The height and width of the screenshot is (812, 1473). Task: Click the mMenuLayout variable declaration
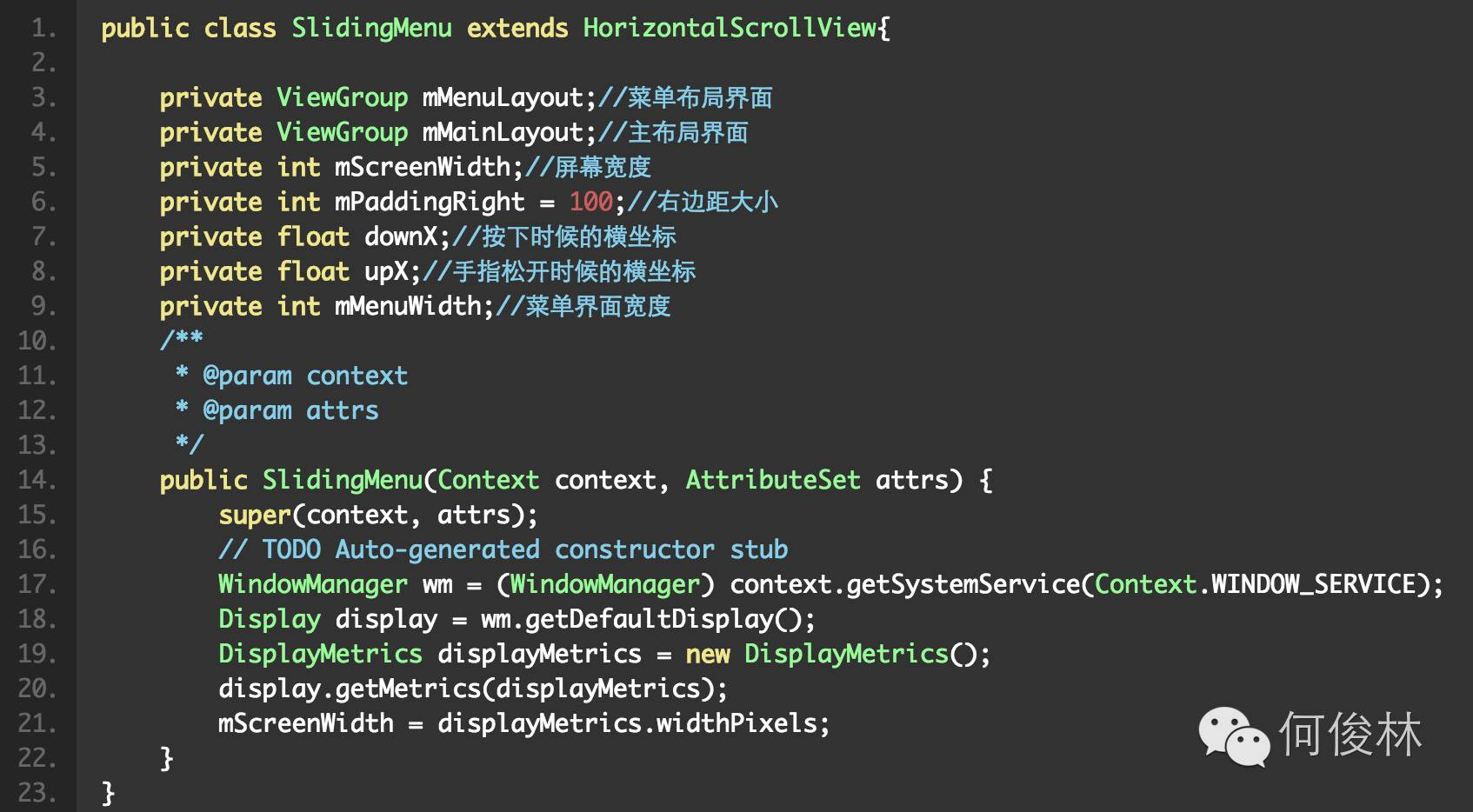(502, 98)
